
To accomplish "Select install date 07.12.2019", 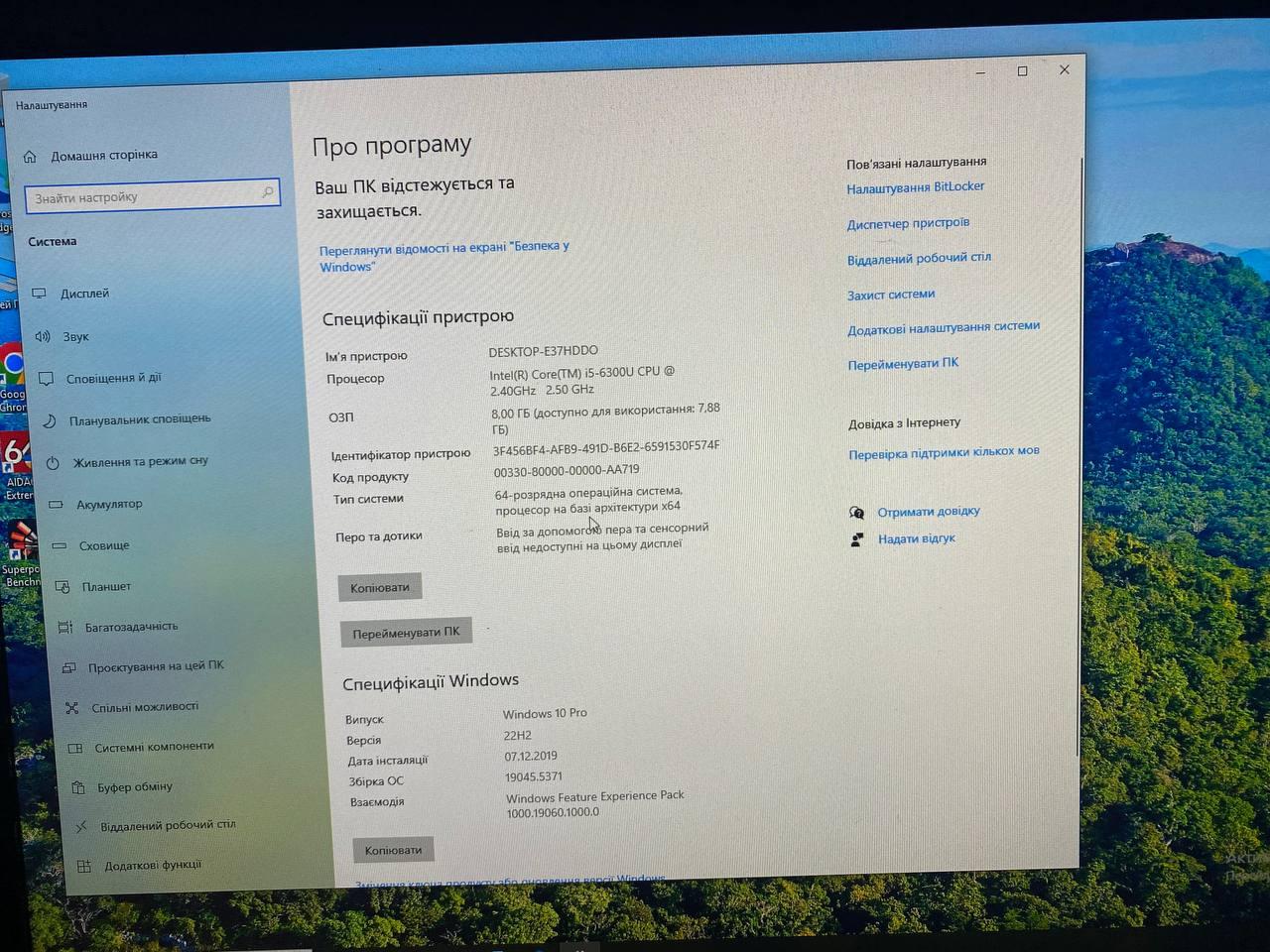I will click(531, 756).
